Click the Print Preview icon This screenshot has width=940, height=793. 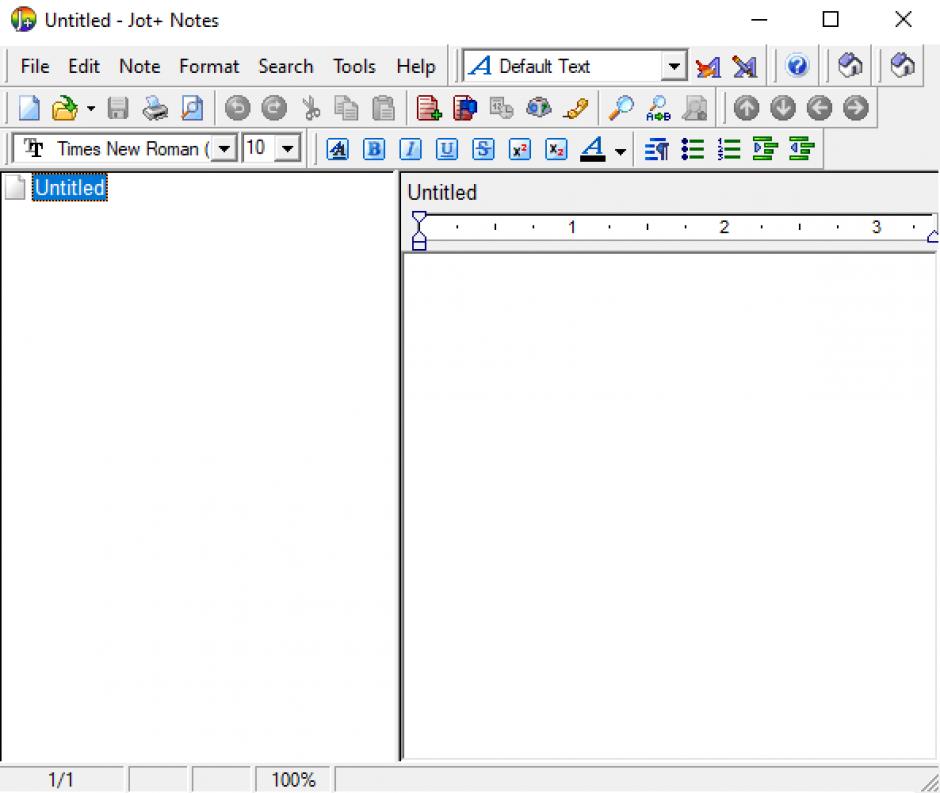[x=191, y=108]
